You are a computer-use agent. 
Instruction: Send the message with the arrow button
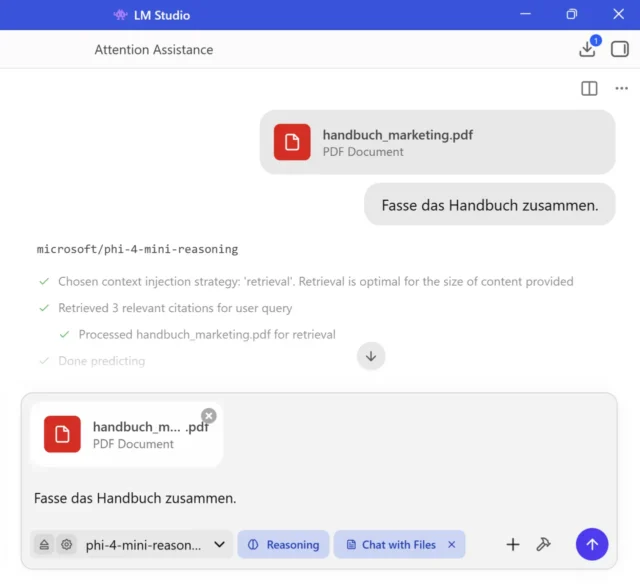pos(592,544)
